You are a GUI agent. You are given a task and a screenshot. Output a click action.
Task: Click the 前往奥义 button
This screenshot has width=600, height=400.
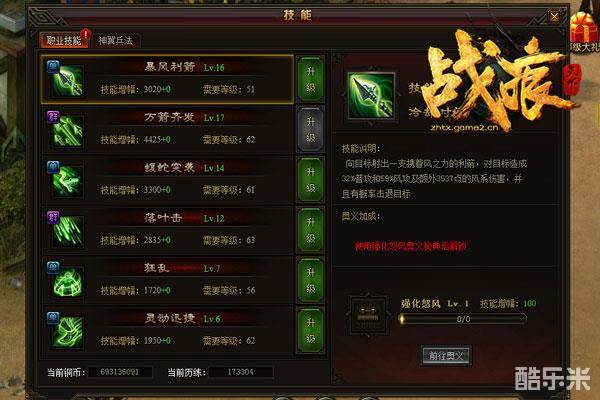tap(446, 356)
